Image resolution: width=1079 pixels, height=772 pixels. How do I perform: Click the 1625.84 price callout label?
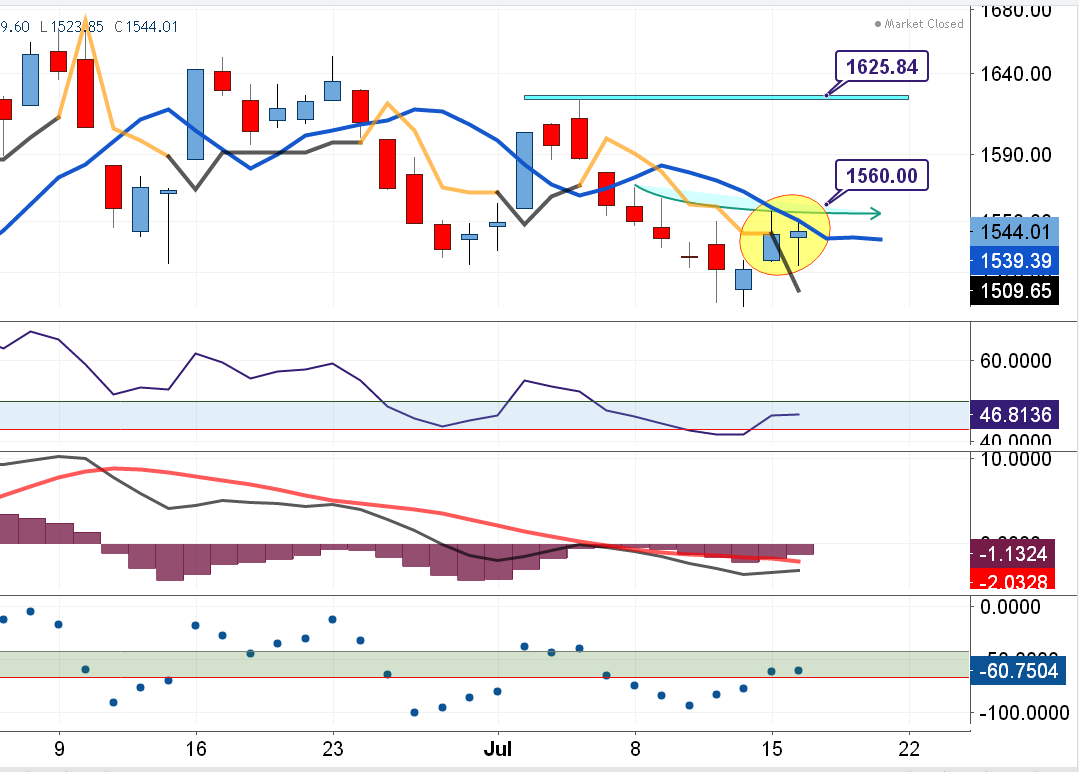[881, 67]
